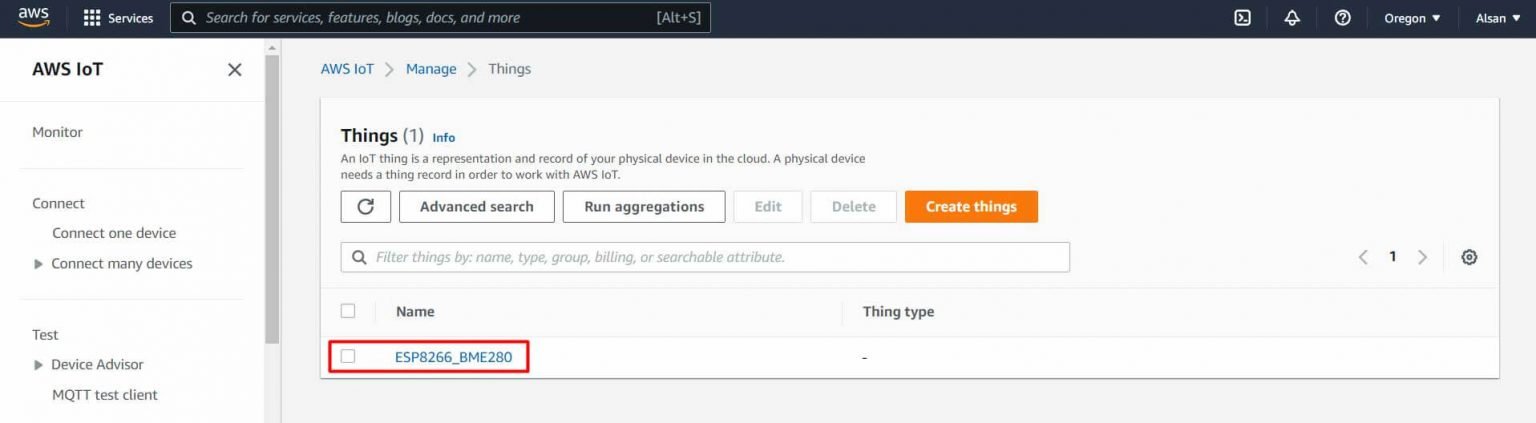Click the filter things search field
Viewport: 1536px width, 423px height.
[705, 257]
